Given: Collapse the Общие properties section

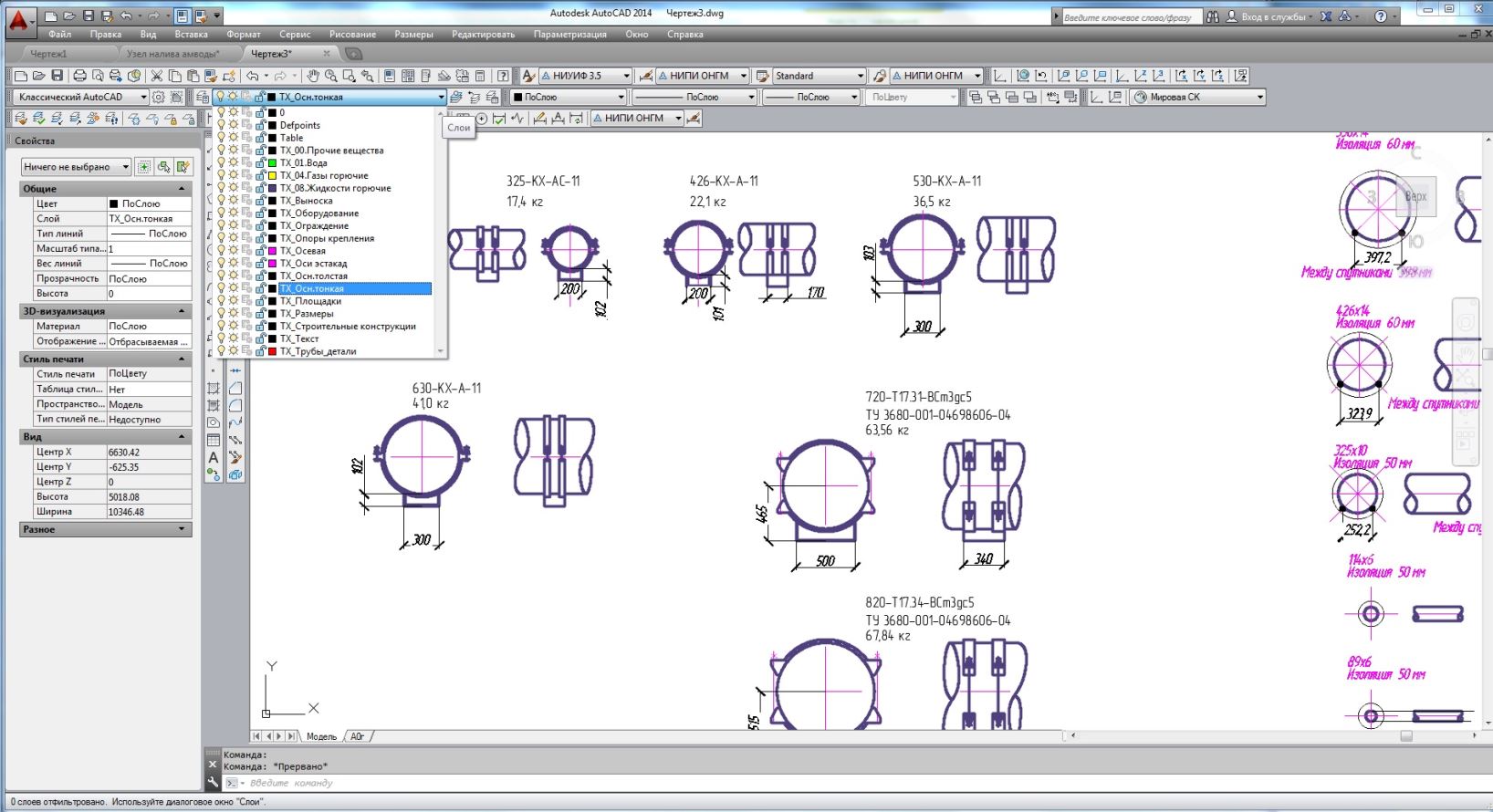Looking at the screenshot, I should click(182, 189).
